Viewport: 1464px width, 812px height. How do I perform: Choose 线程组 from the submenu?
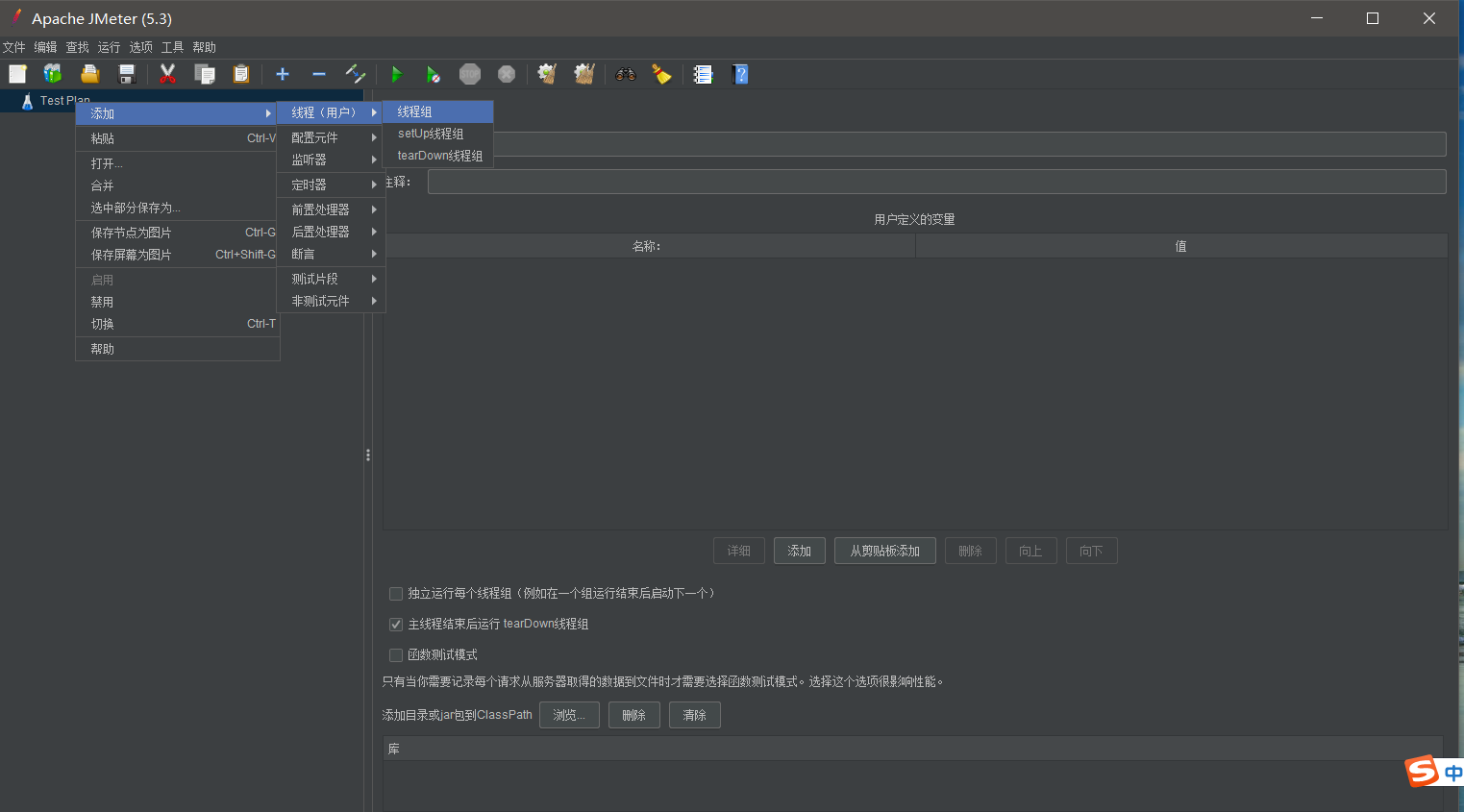(x=438, y=112)
